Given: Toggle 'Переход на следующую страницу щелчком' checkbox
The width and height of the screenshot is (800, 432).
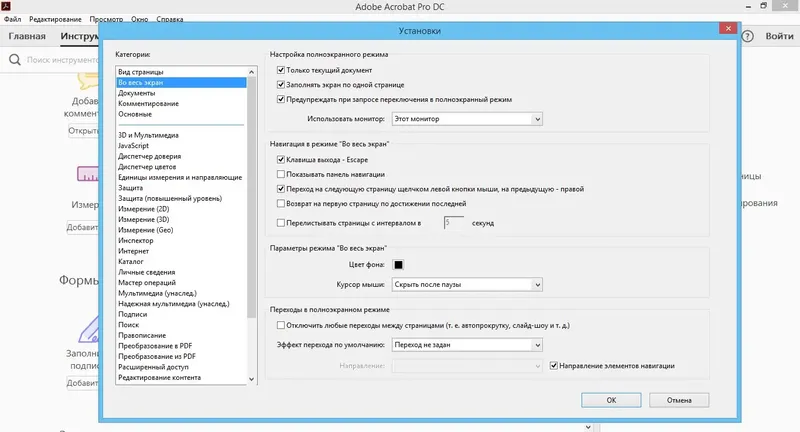Looking at the screenshot, I should [281, 189].
